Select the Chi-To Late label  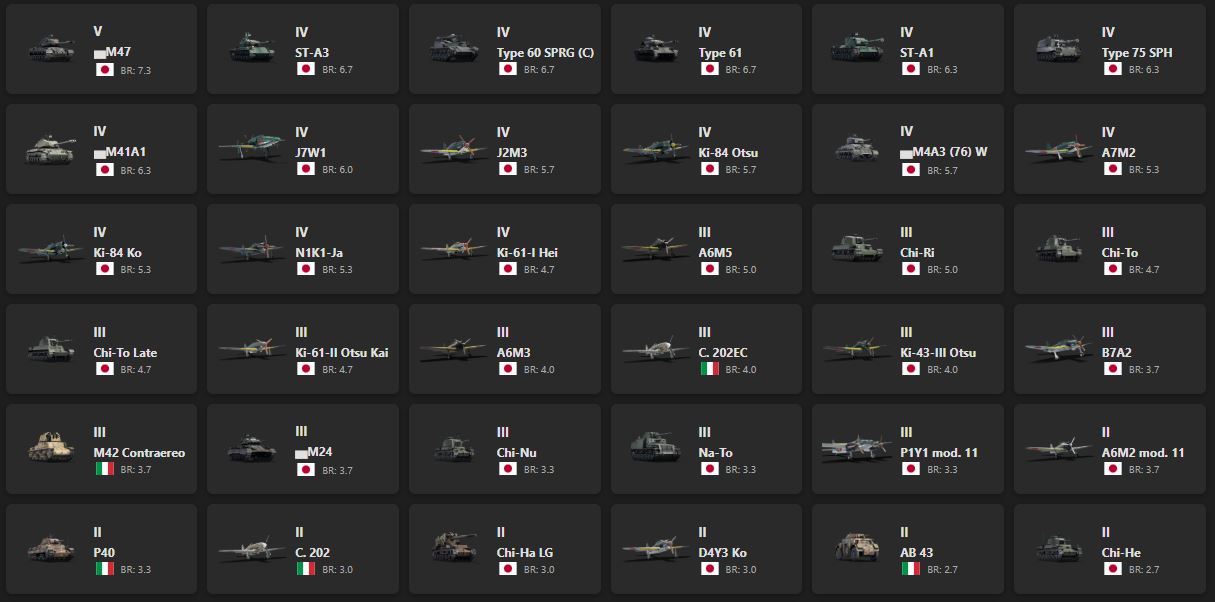coord(125,353)
